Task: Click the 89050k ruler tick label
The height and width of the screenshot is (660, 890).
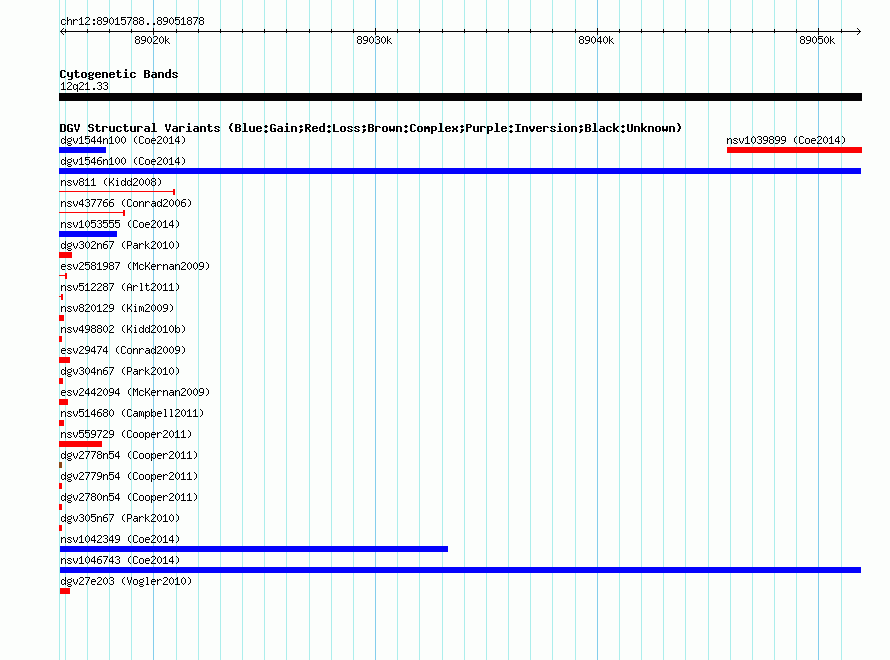Action: click(x=817, y=40)
